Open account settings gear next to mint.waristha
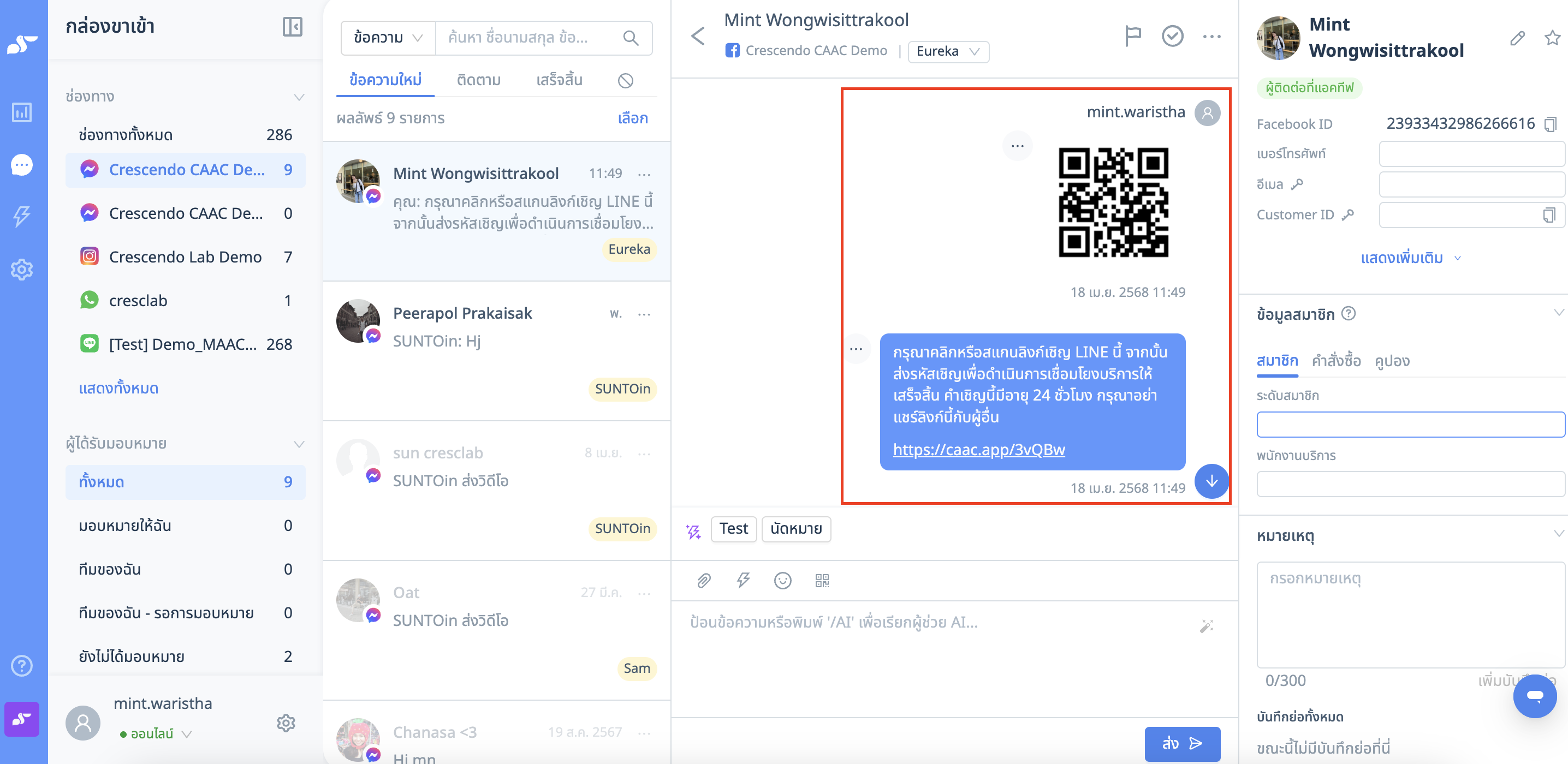 click(286, 723)
